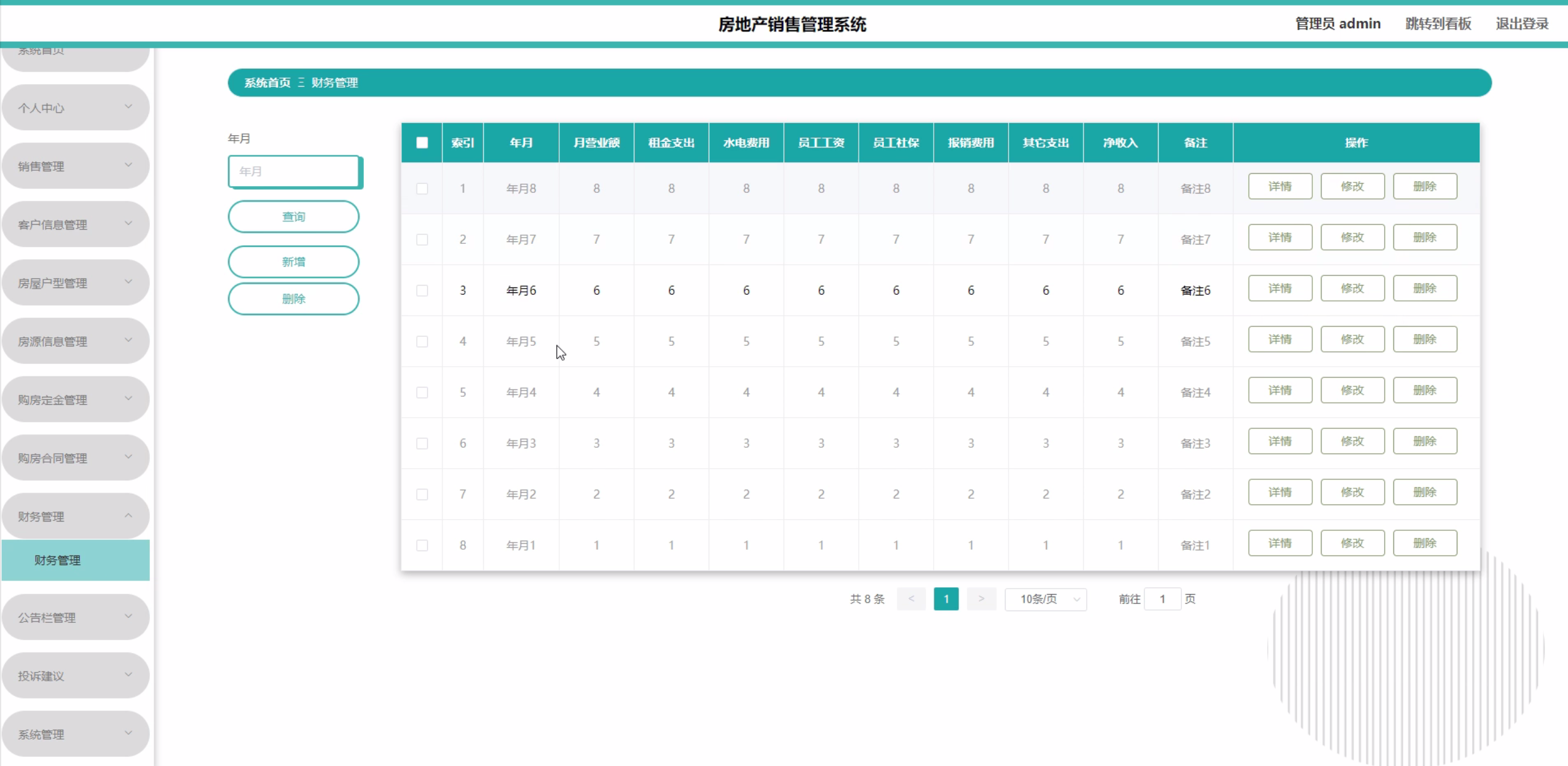The image size is (1568, 766).
Task: Click 跳转到看板 in top bar
Action: (x=1438, y=23)
